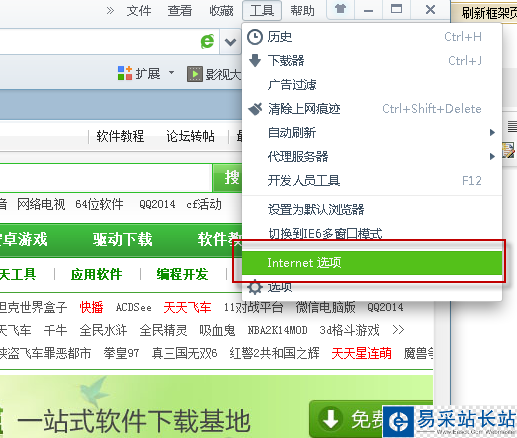Open the QQ2014 hot keyword link
Screen dimensions: 517x438
[157, 204]
